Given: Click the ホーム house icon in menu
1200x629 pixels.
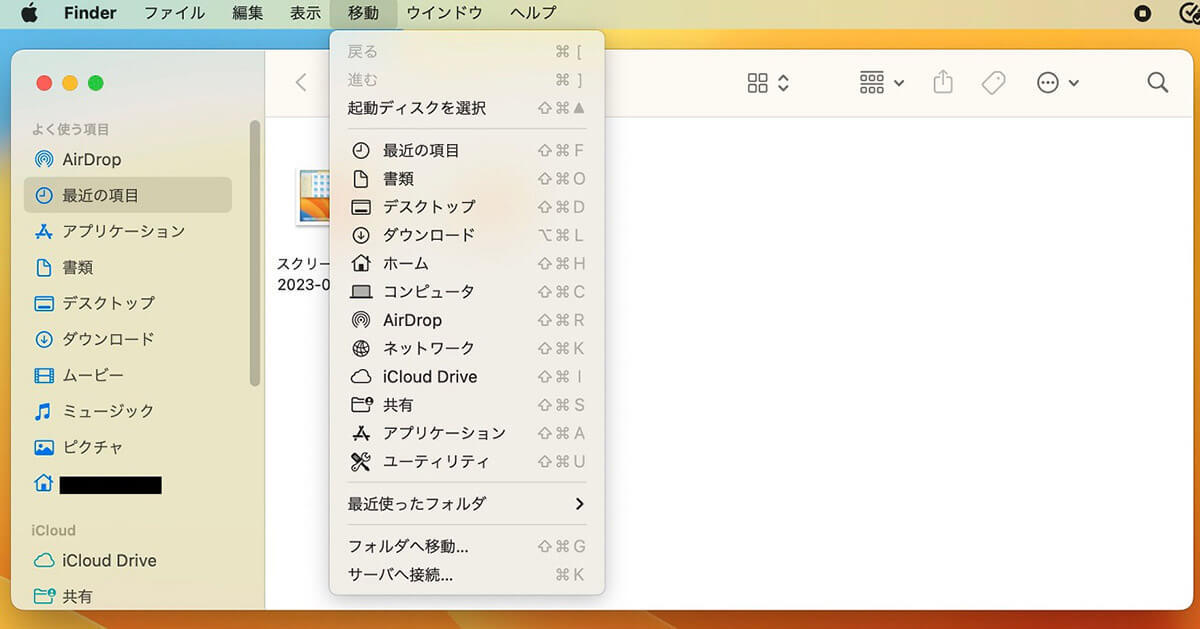Looking at the screenshot, I should pyautogui.click(x=361, y=264).
